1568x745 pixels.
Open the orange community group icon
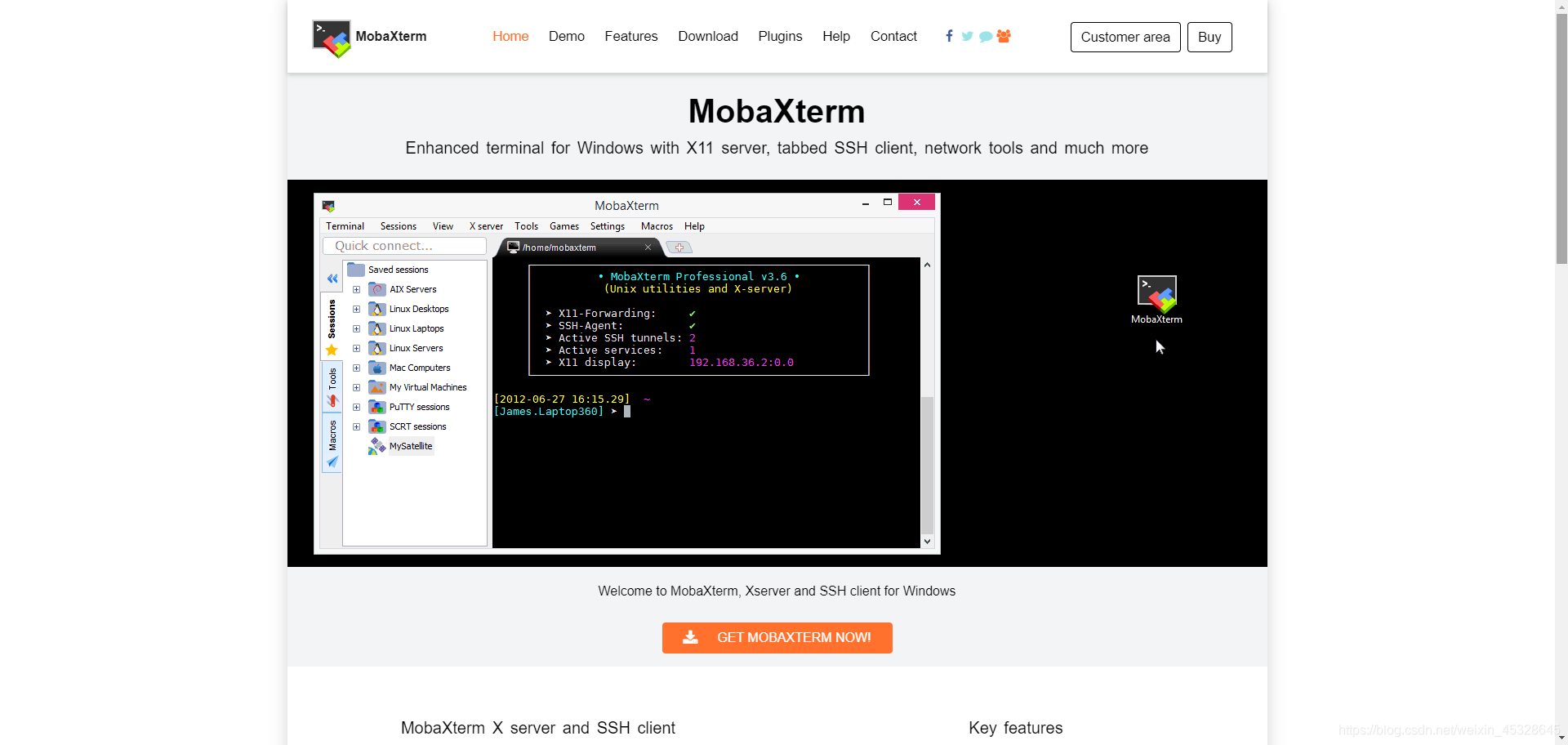(x=1004, y=36)
